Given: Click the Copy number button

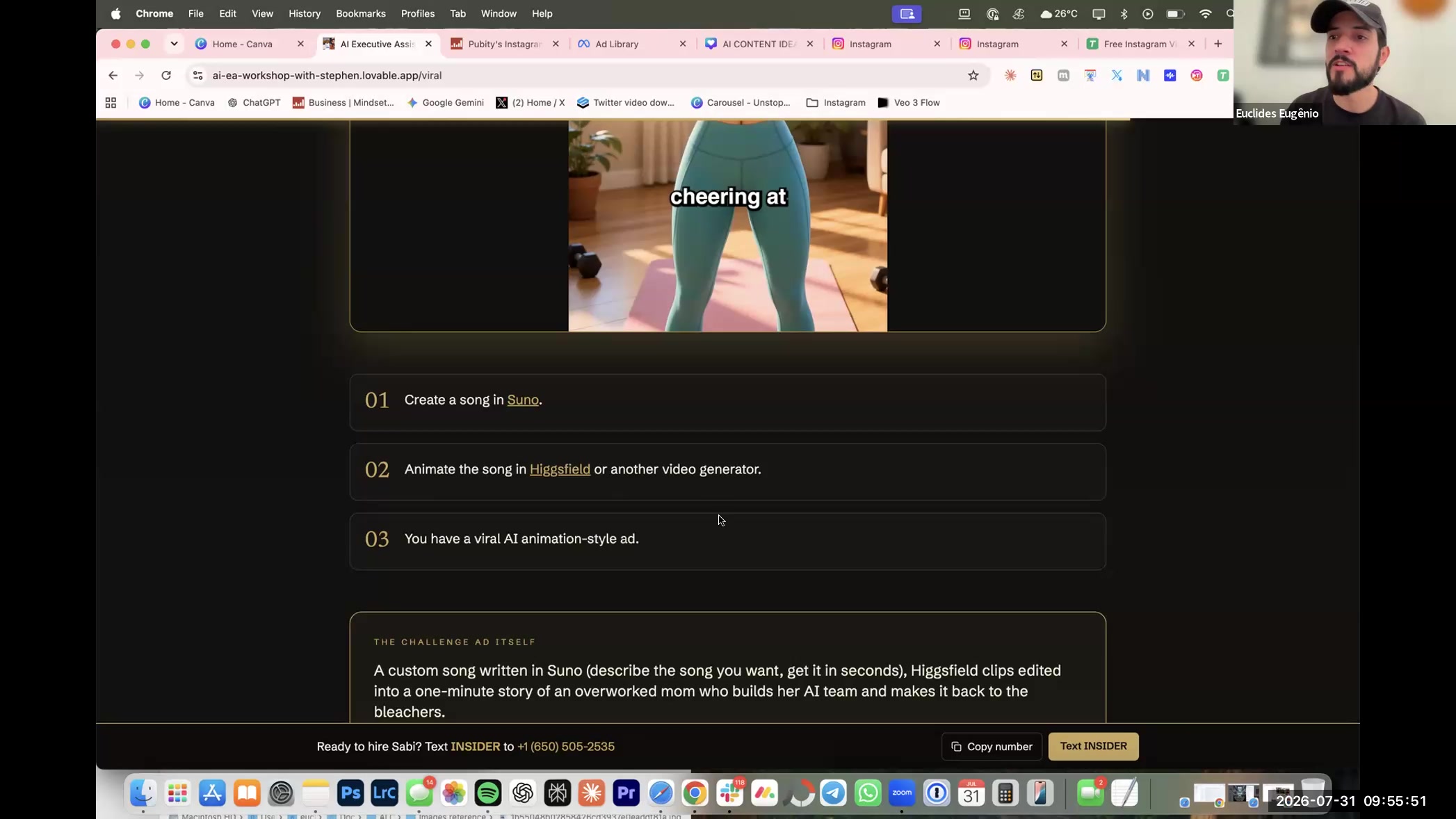Looking at the screenshot, I should pyautogui.click(x=992, y=747).
